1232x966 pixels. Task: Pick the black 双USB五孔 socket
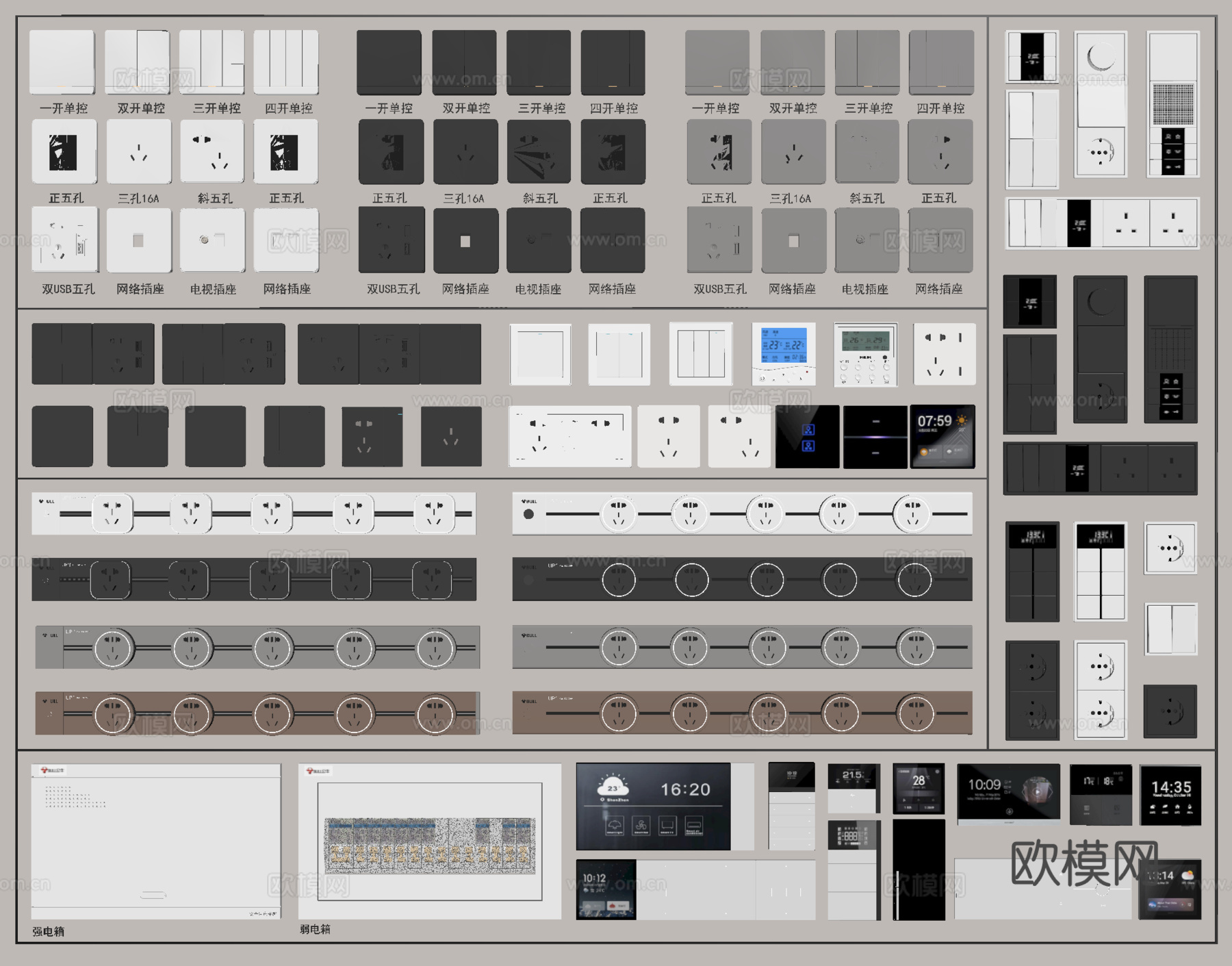point(392,240)
